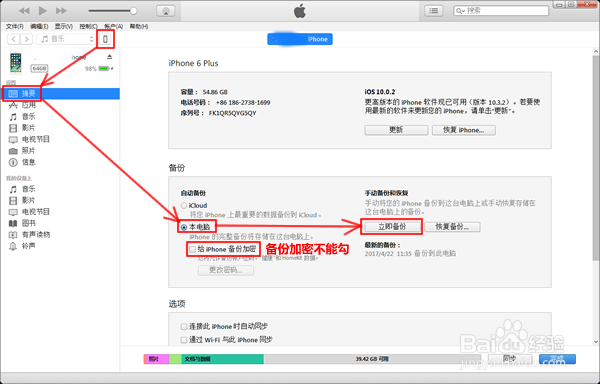Select 摘要 in the settings sidebar

click(x=61, y=94)
